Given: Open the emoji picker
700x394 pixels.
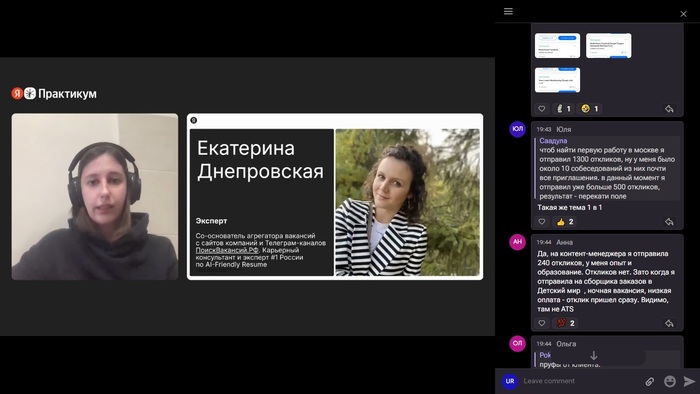Looking at the screenshot, I should (670, 381).
